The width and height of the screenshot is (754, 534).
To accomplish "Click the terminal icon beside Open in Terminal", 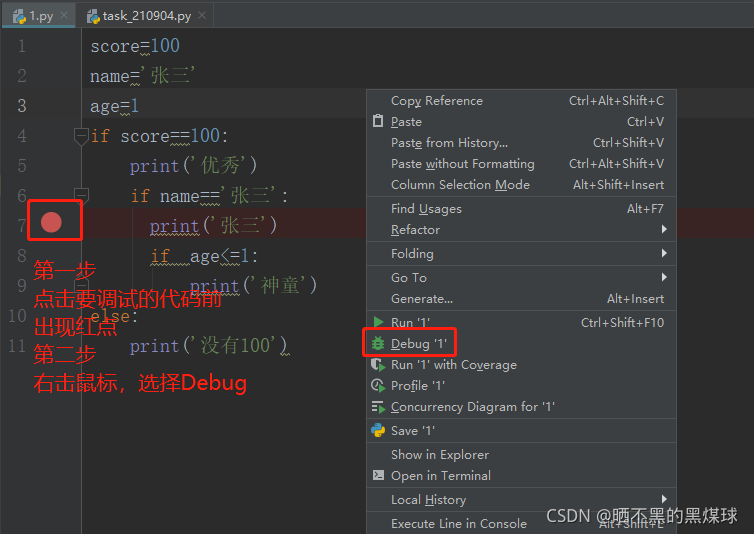I will pos(378,475).
